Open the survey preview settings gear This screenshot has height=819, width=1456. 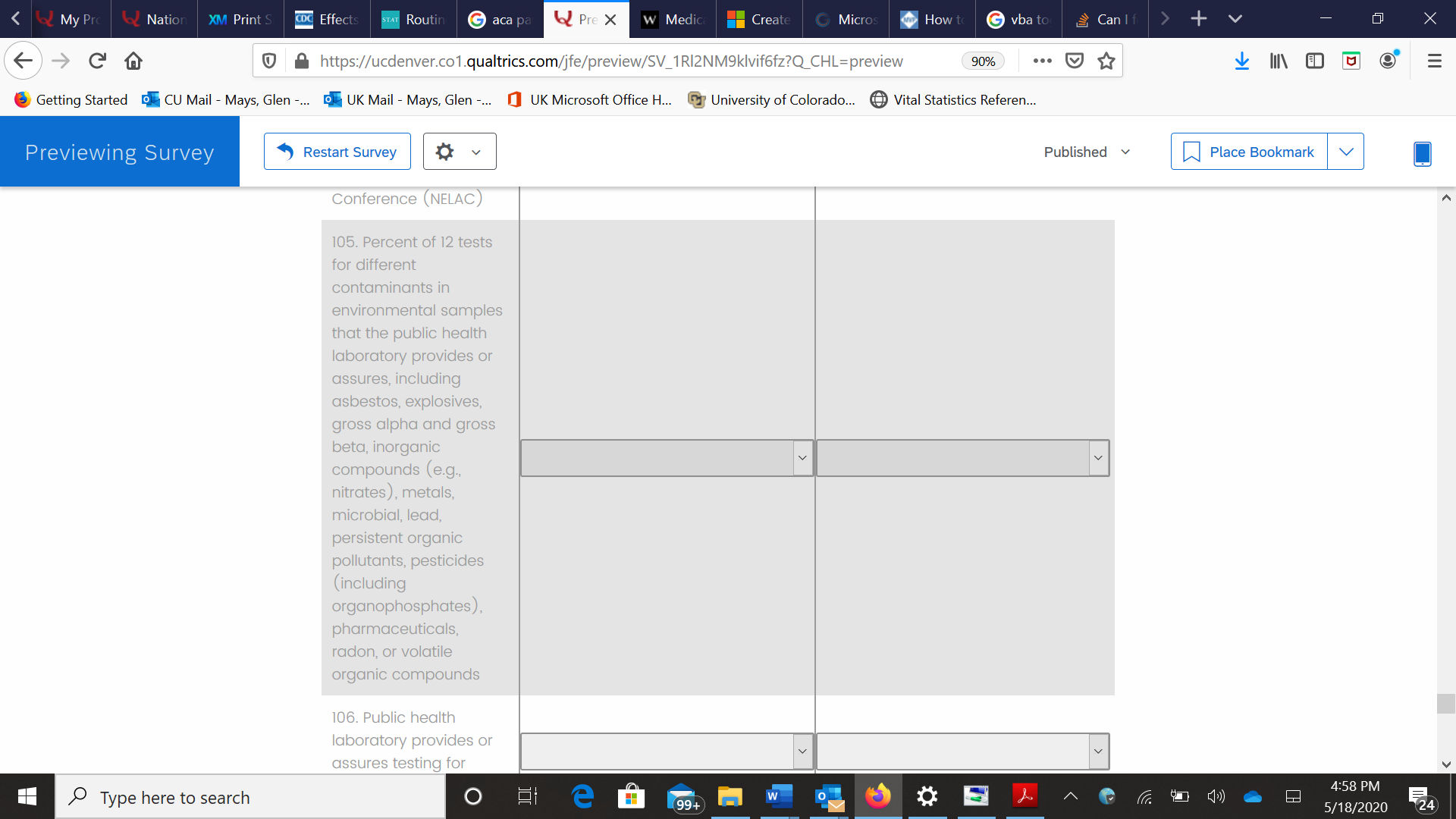click(x=445, y=152)
